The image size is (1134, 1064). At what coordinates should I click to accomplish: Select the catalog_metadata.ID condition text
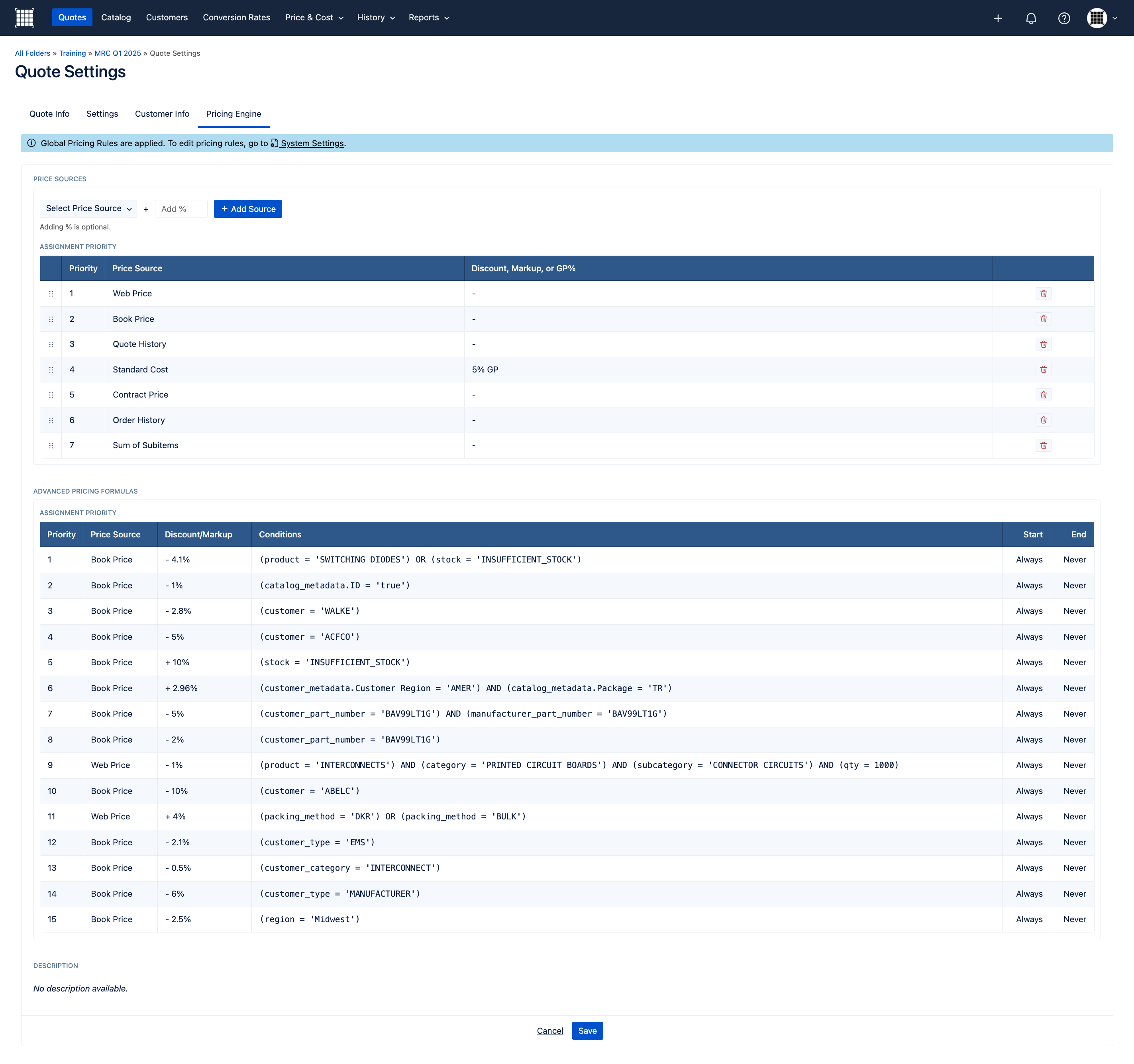click(x=335, y=586)
